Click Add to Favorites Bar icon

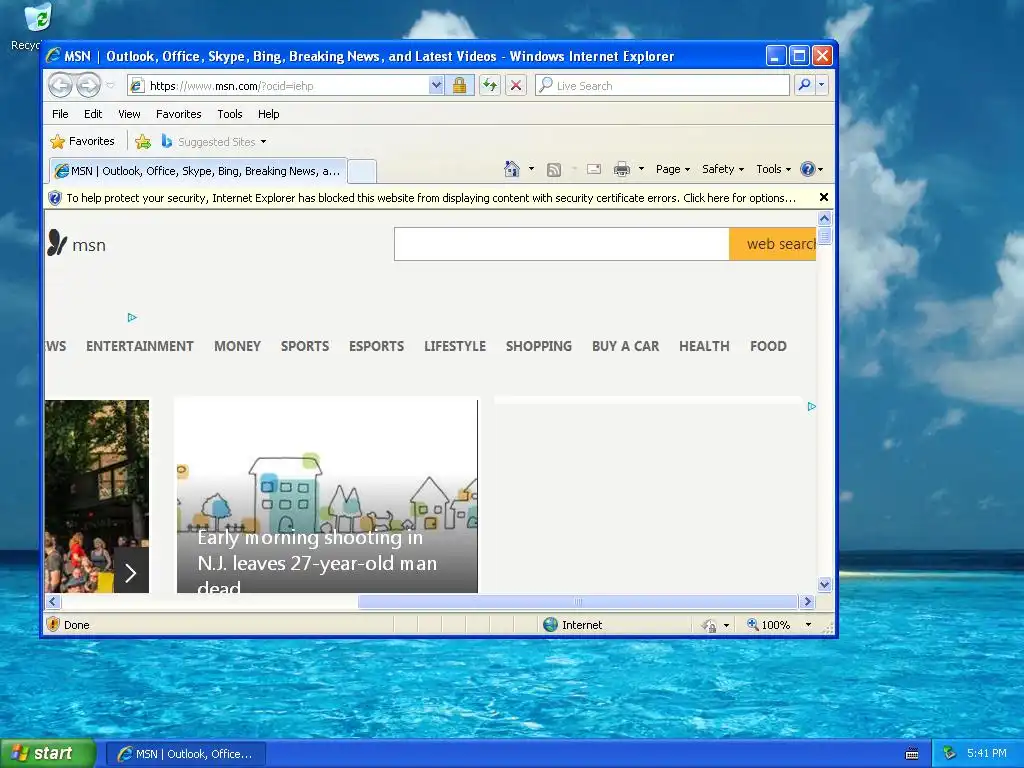(142, 142)
